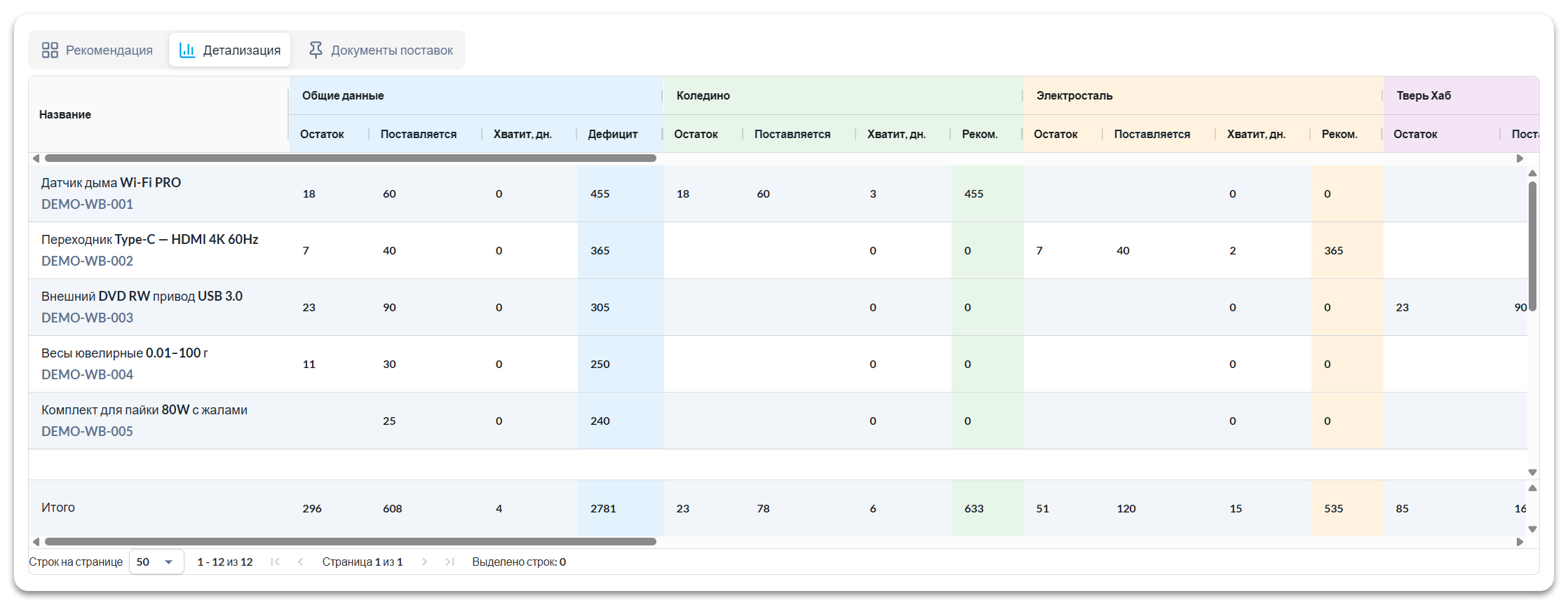Sort by Дефицит column header
The width and height of the screenshot is (1568, 605).
[x=612, y=134]
